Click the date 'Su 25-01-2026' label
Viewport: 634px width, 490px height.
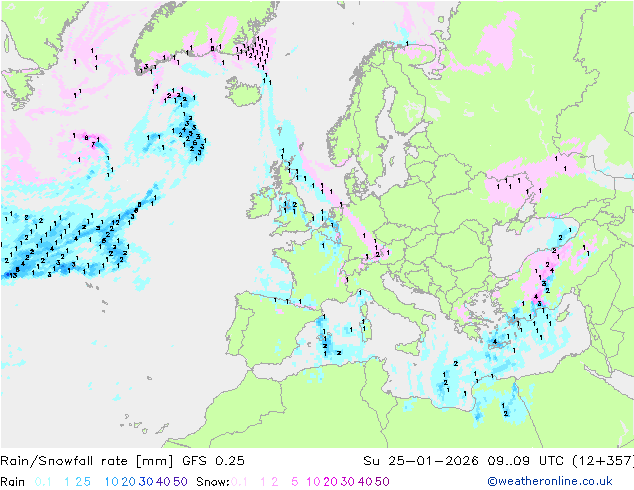click(x=421, y=461)
